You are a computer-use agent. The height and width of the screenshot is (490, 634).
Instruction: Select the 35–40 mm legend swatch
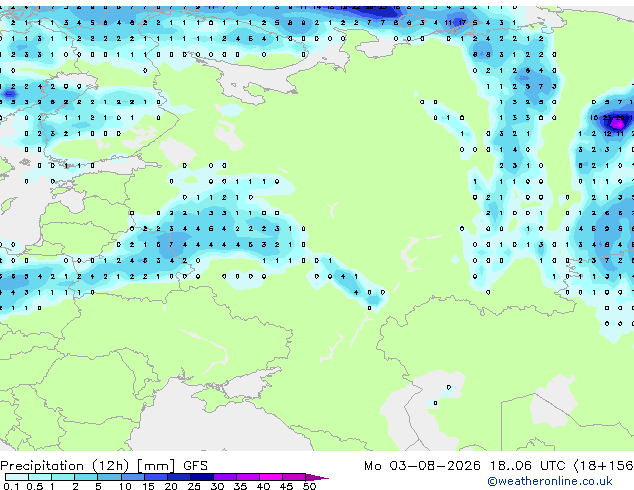[x=248, y=477]
